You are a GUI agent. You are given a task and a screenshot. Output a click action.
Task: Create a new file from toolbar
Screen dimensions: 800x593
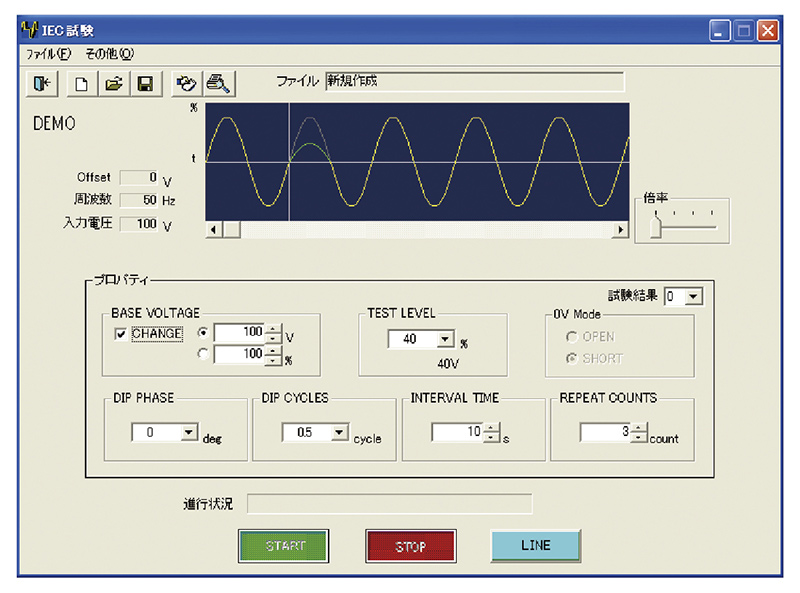82,84
